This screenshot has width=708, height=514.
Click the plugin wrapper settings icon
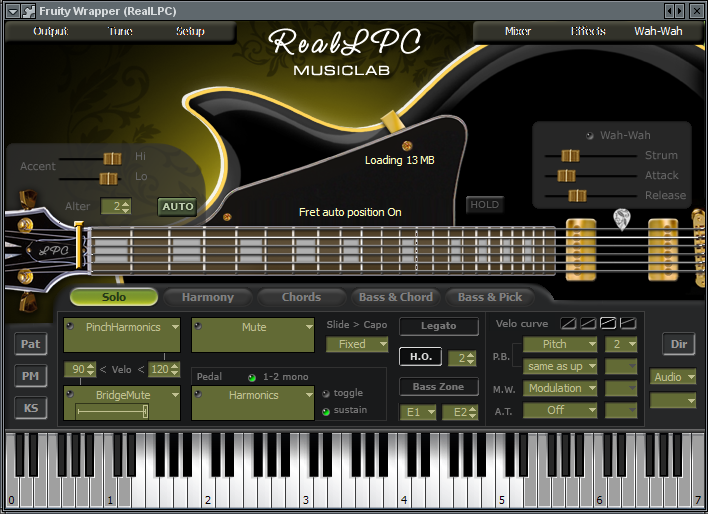click(x=28, y=11)
